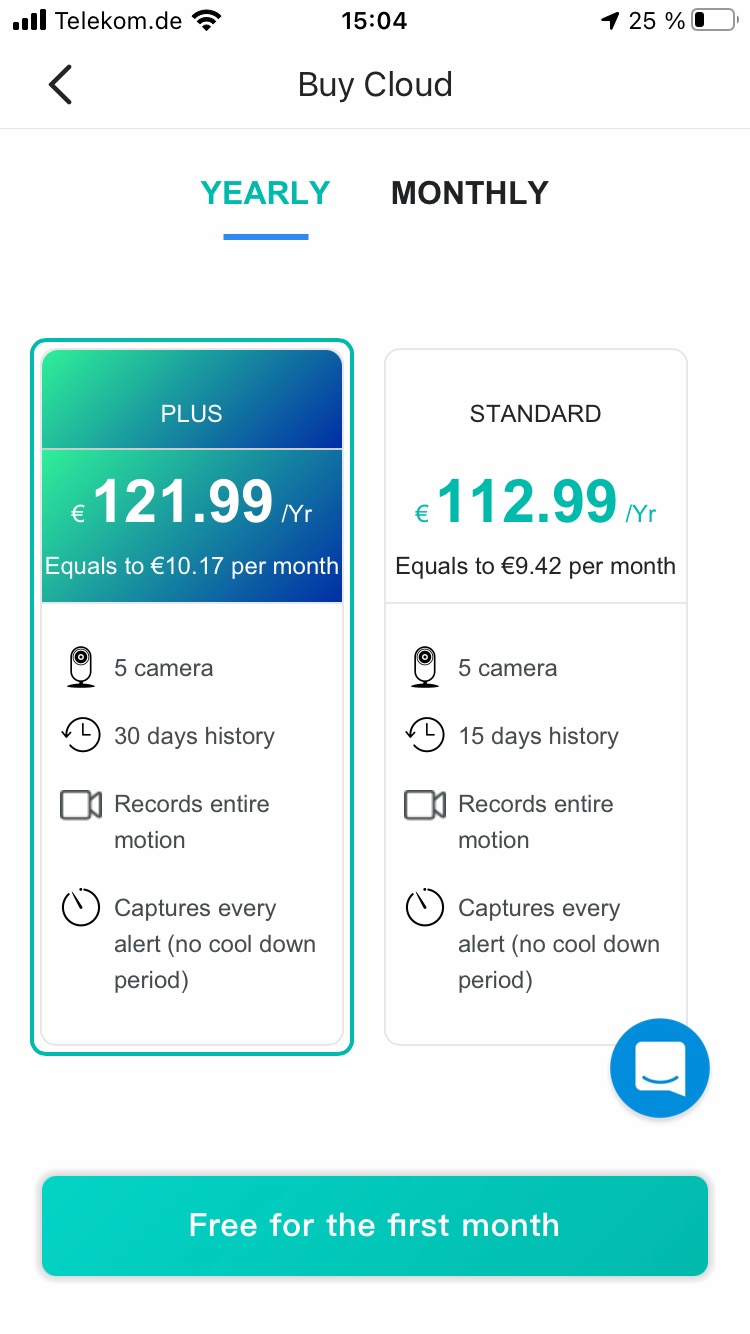750x1334 pixels.
Task: Tap the battery indicator in status bar
Action: (x=712, y=20)
